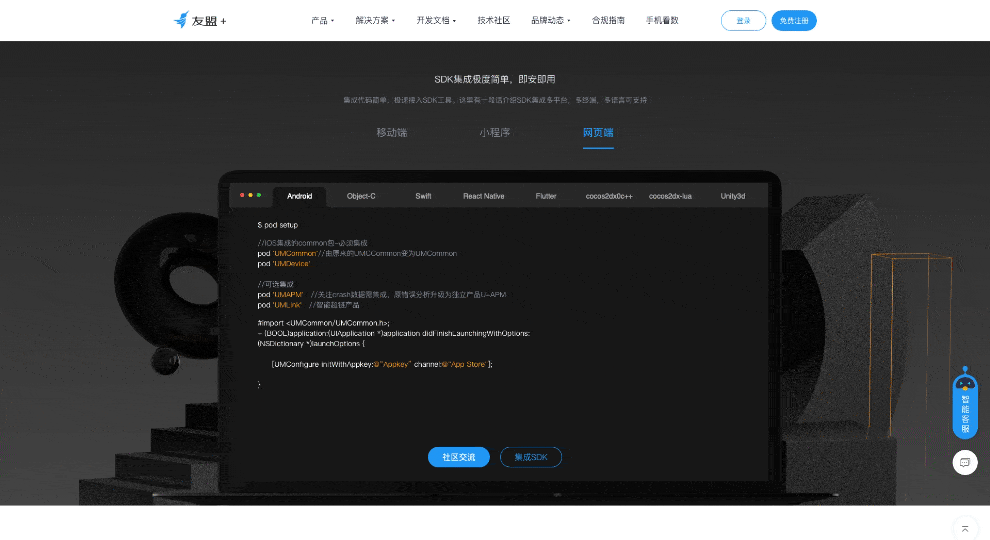
Task: Click the (NSDictionary *)launchOptions code line
Action: [x=311, y=344]
